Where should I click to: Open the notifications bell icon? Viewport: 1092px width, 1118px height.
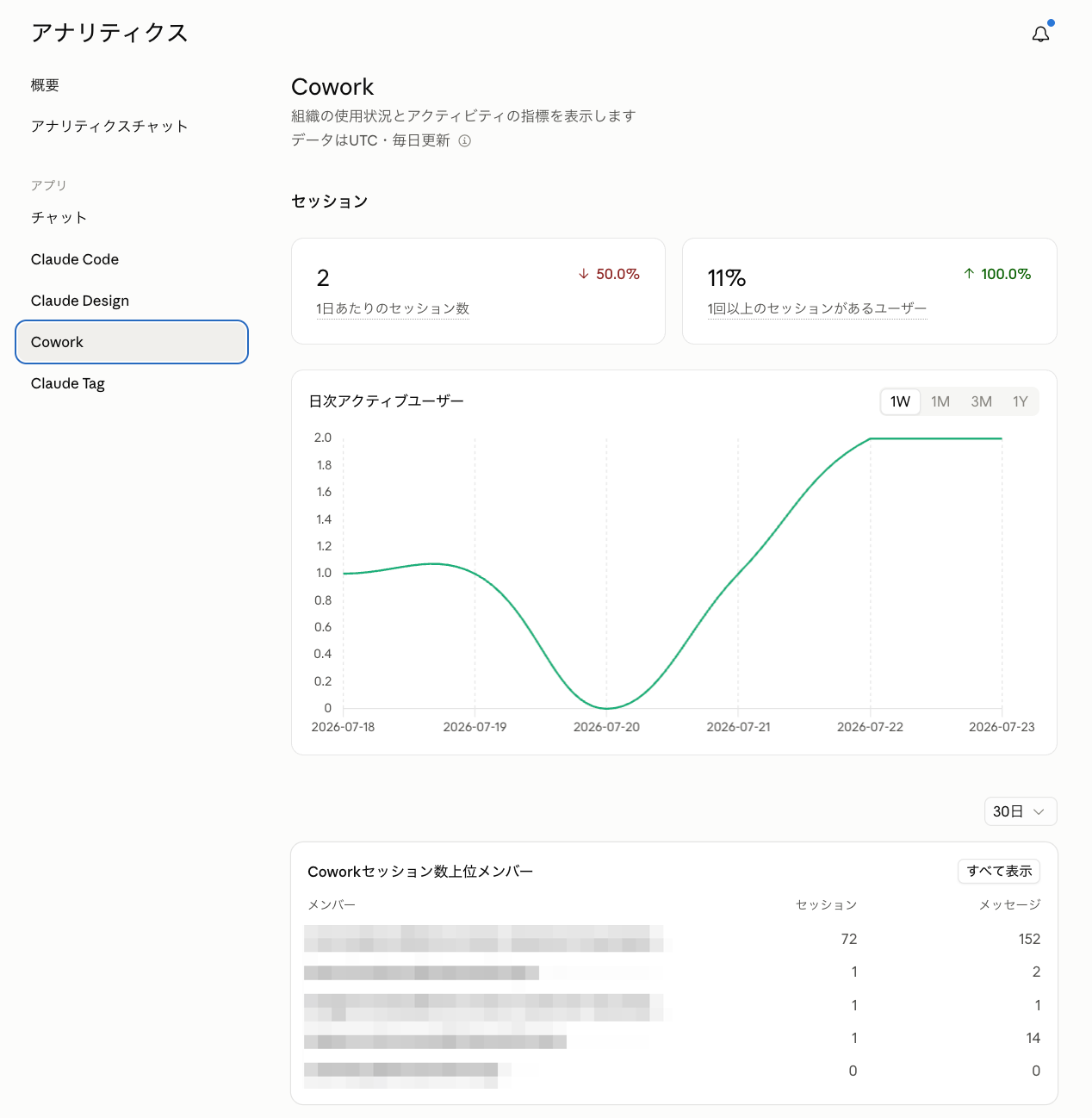pyautogui.click(x=1040, y=34)
